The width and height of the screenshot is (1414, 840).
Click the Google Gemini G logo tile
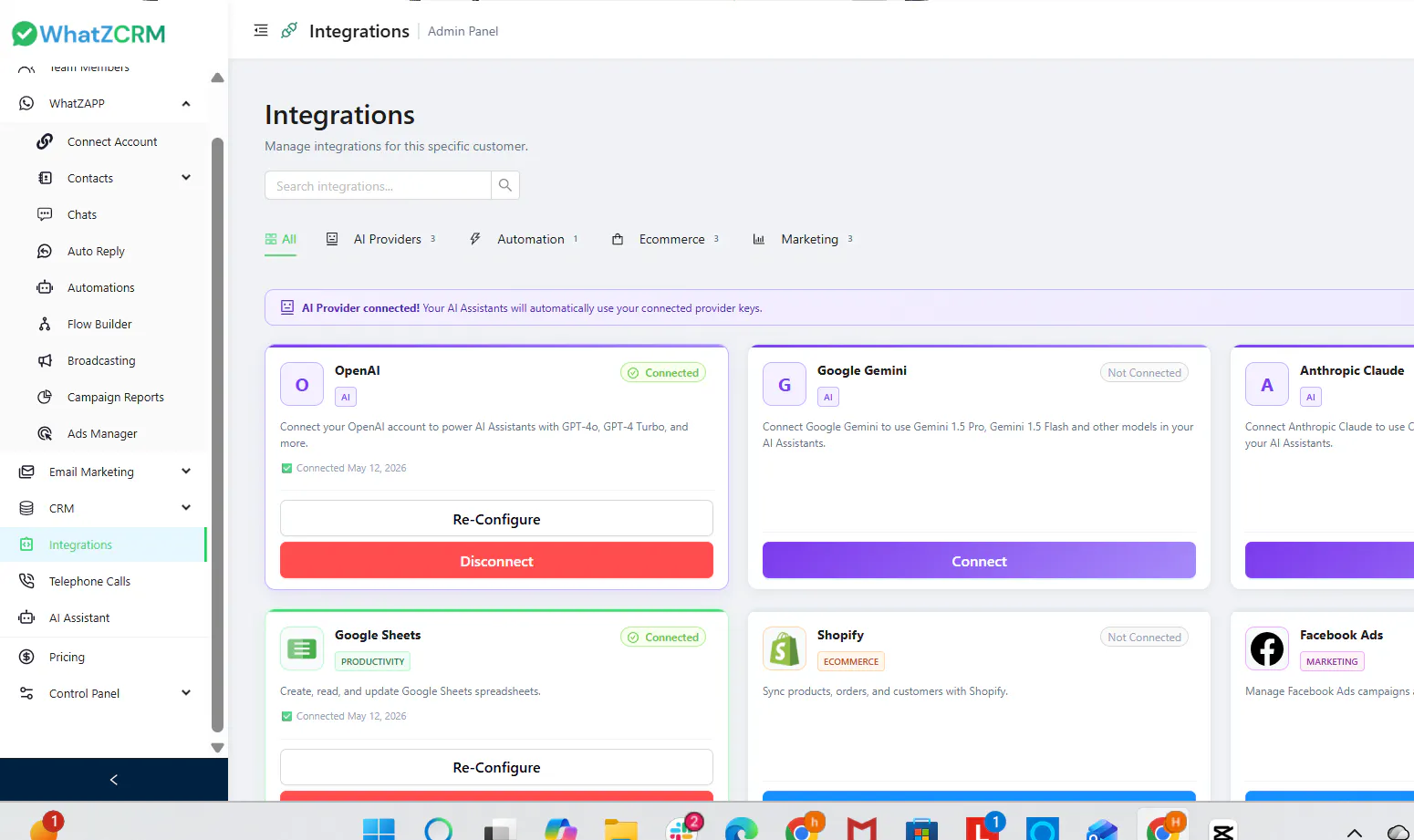[785, 384]
